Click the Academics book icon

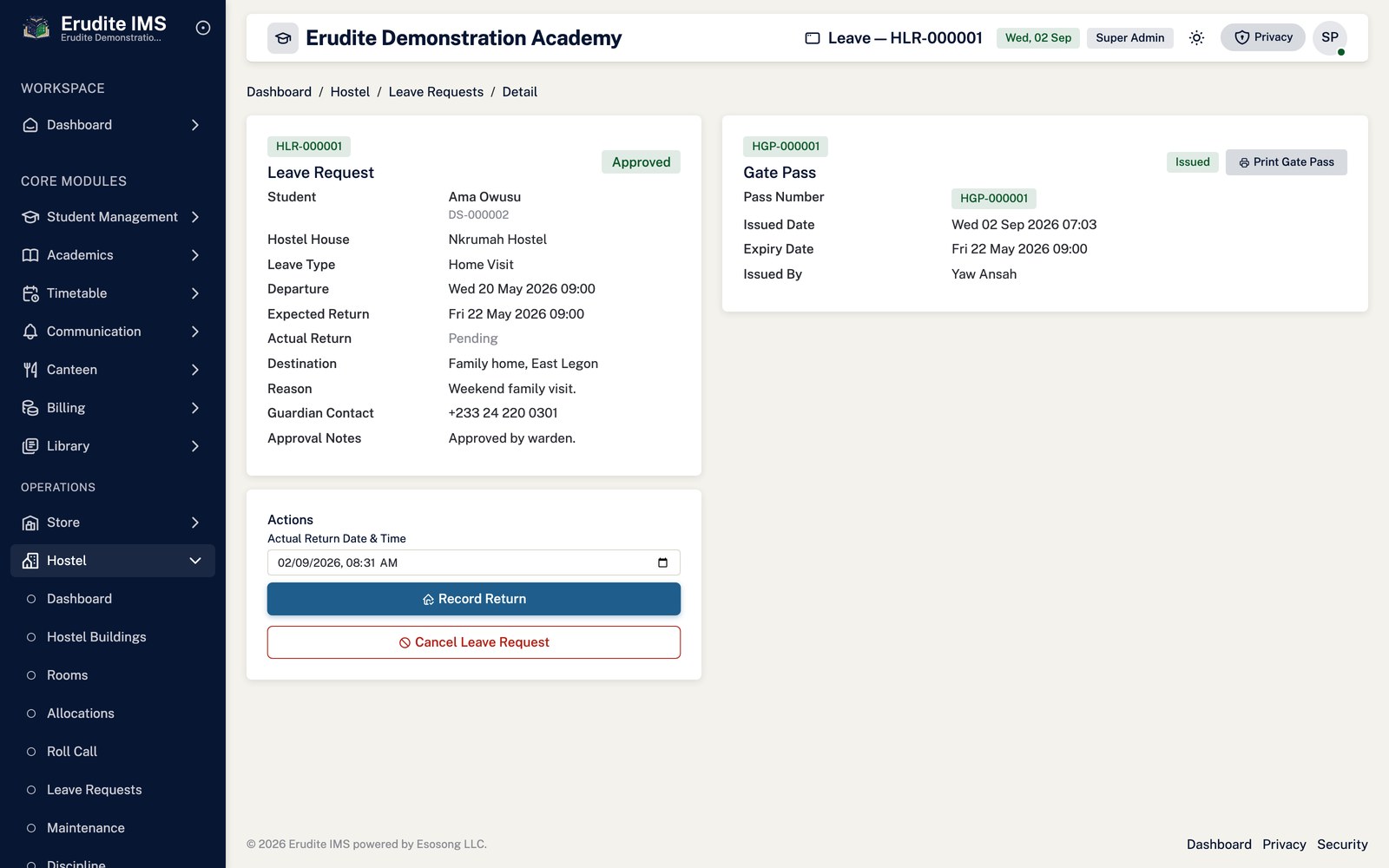[30, 255]
